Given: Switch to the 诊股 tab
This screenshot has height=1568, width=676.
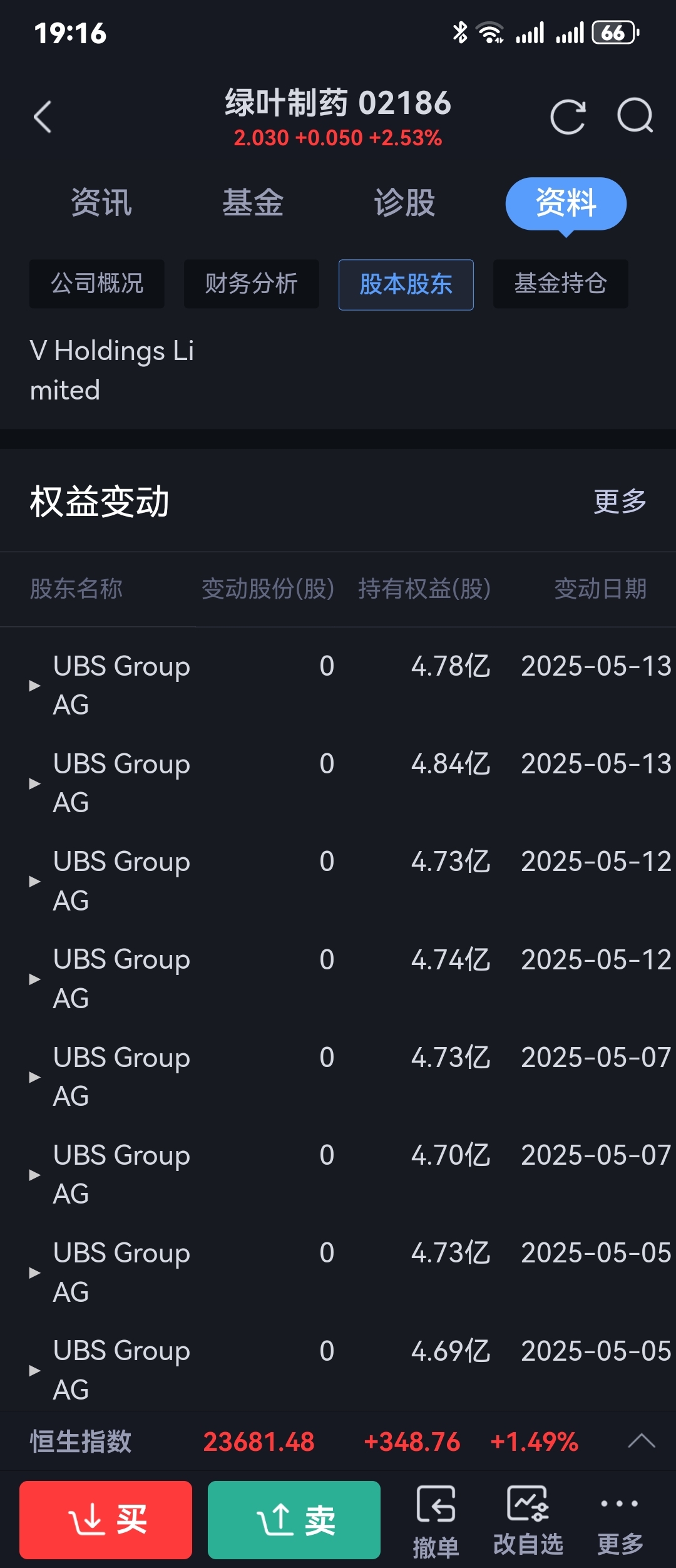Looking at the screenshot, I should click(x=404, y=203).
